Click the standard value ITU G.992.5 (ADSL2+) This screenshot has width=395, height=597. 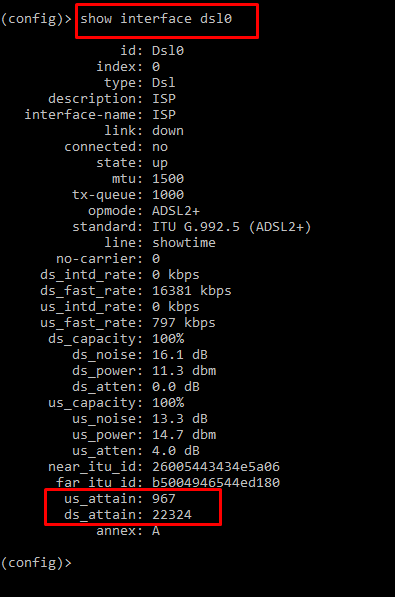tap(232, 227)
